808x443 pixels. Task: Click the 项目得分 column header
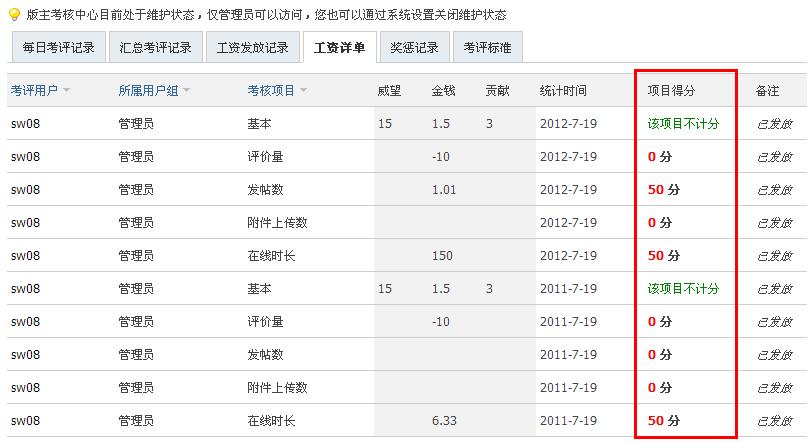click(x=671, y=91)
